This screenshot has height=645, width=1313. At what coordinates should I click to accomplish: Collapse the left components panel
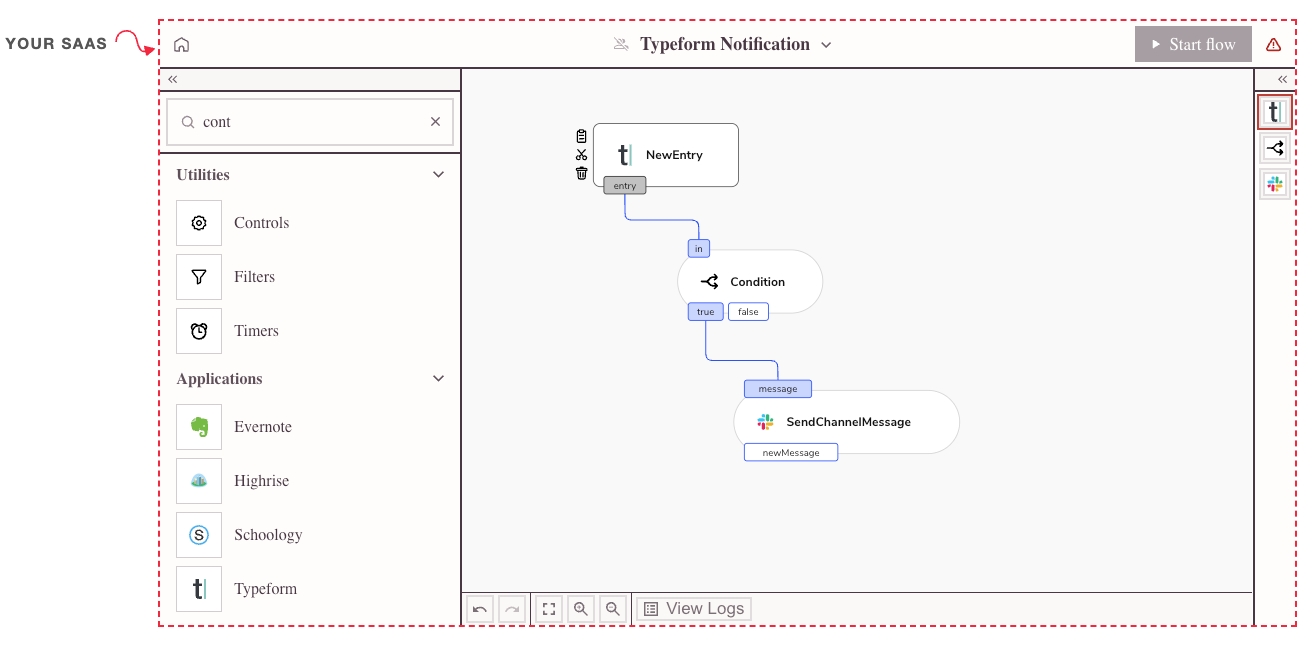point(173,79)
